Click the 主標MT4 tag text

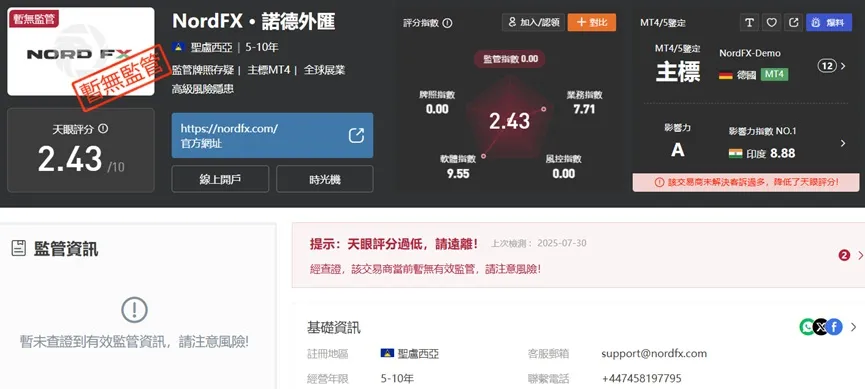pyautogui.click(x=268, y=70)
